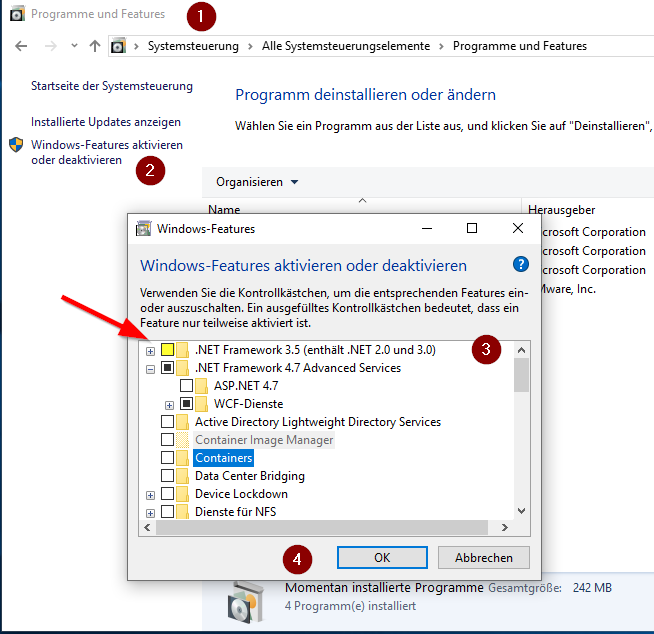Click folder icon next to Device Lockdown

pyautogui.click(x=182, y=494)
